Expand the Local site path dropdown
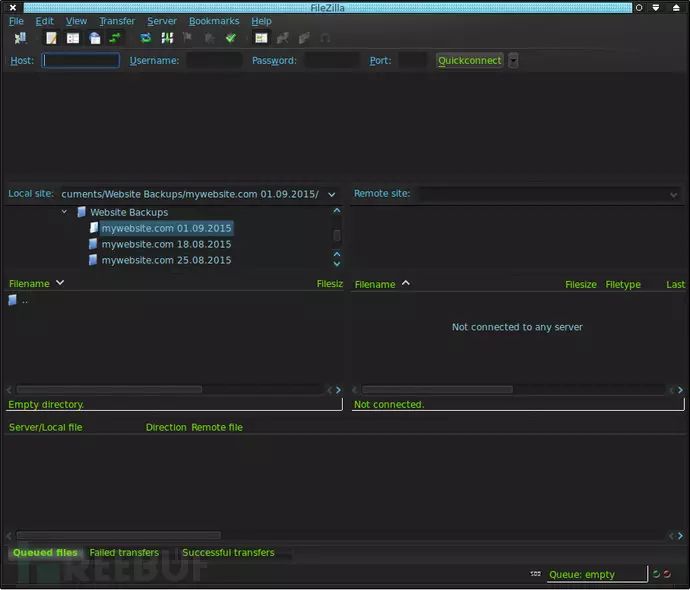Screen dimensions: 690x590 click(x=332, y=194)
